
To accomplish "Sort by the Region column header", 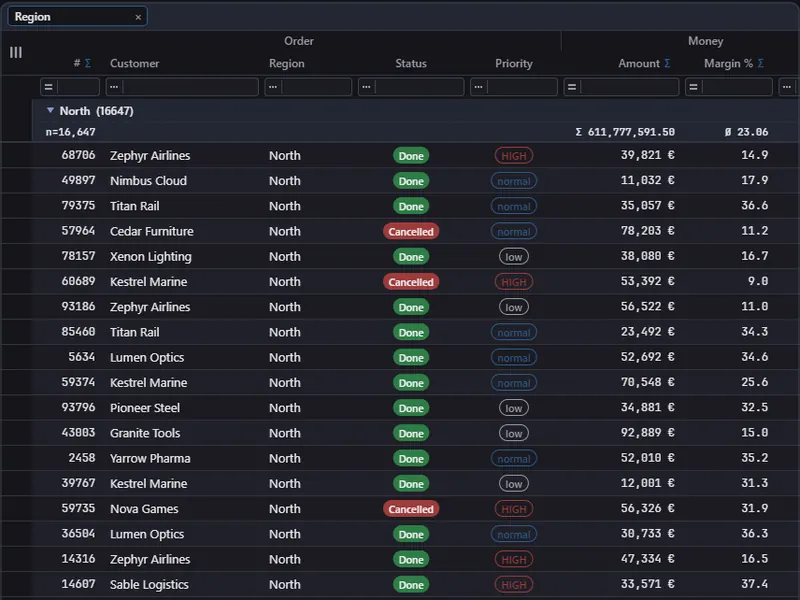I will 287,63.
